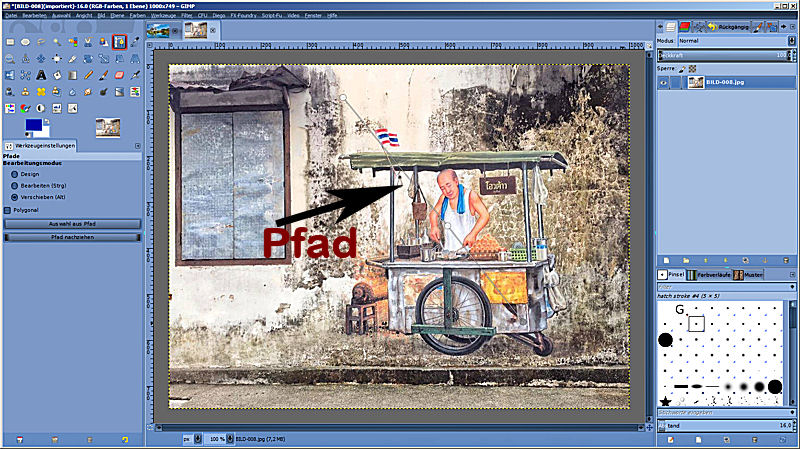800x449 pixels.
Task: Select the Eraser tool
Action: [119, 76]
